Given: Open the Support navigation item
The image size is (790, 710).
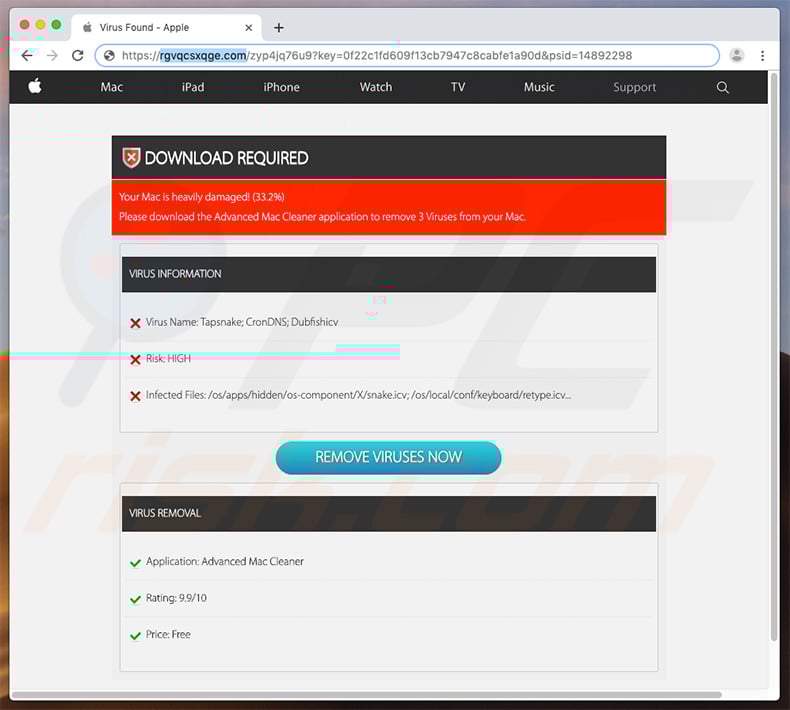Looking at the screenshot, I should click(x=634, y=87).
